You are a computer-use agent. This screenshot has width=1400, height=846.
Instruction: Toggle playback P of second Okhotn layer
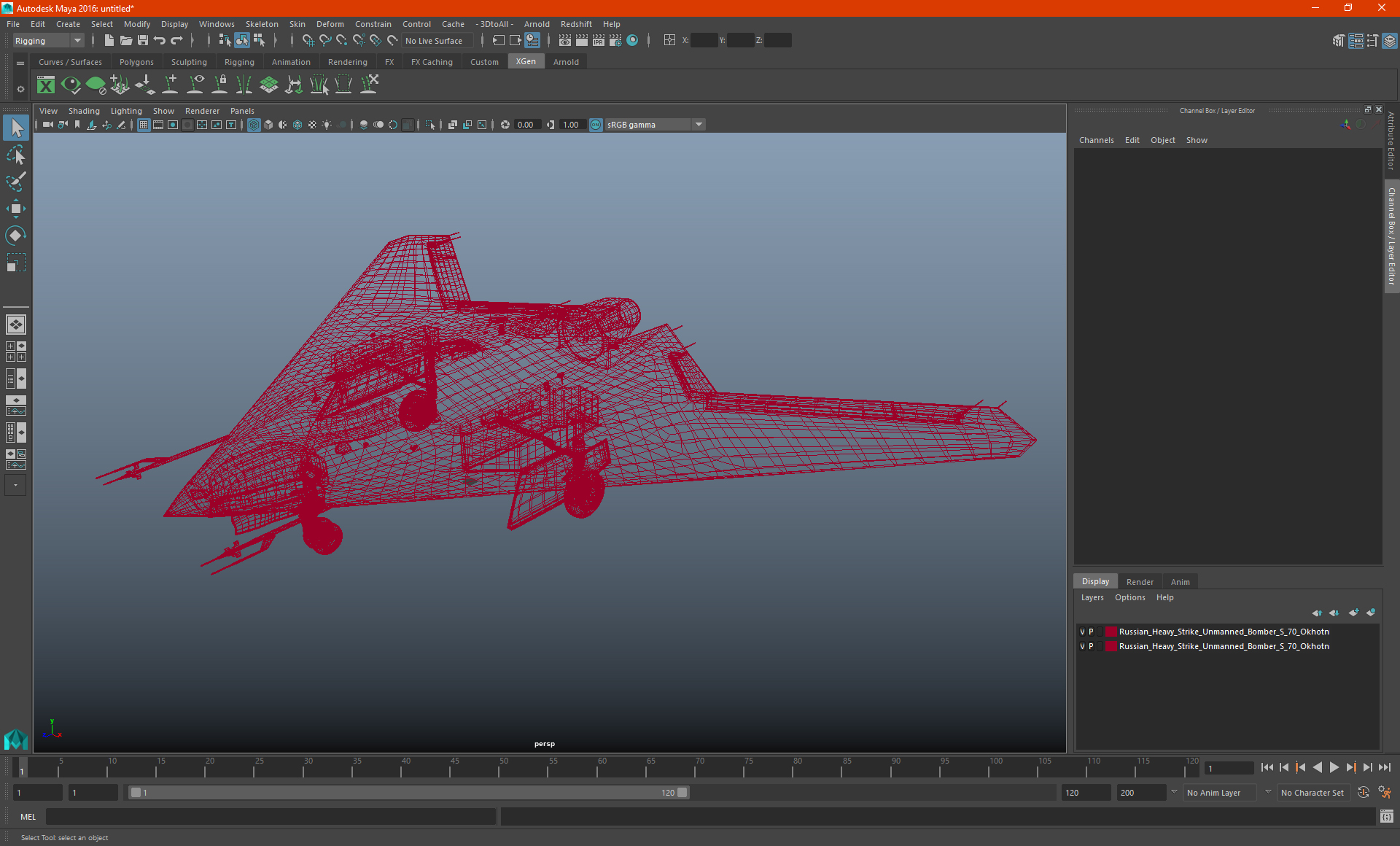[1092, 647]
